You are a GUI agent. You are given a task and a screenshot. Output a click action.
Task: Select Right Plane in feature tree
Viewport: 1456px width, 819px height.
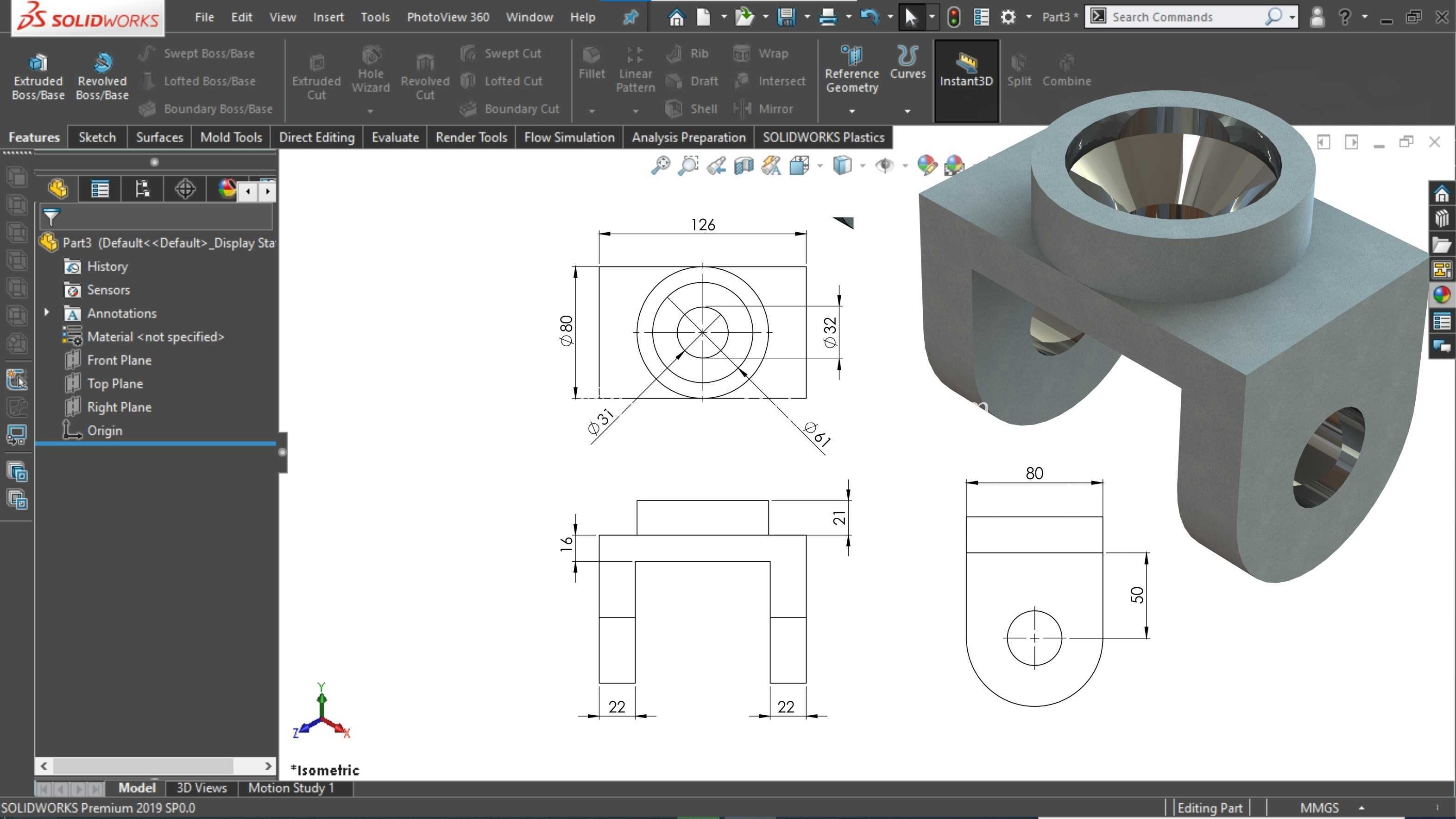pyautogui.click(x=119, y=406)
